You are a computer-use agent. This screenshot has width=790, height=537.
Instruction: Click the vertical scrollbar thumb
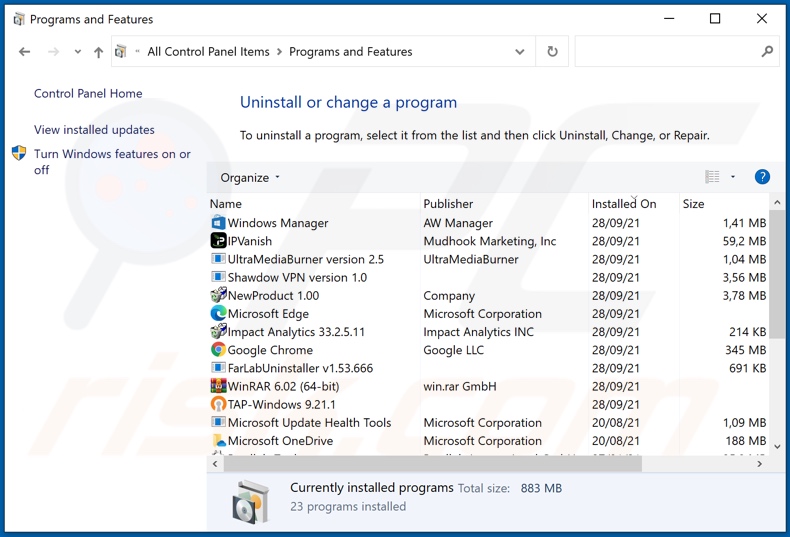click(777, 275)
